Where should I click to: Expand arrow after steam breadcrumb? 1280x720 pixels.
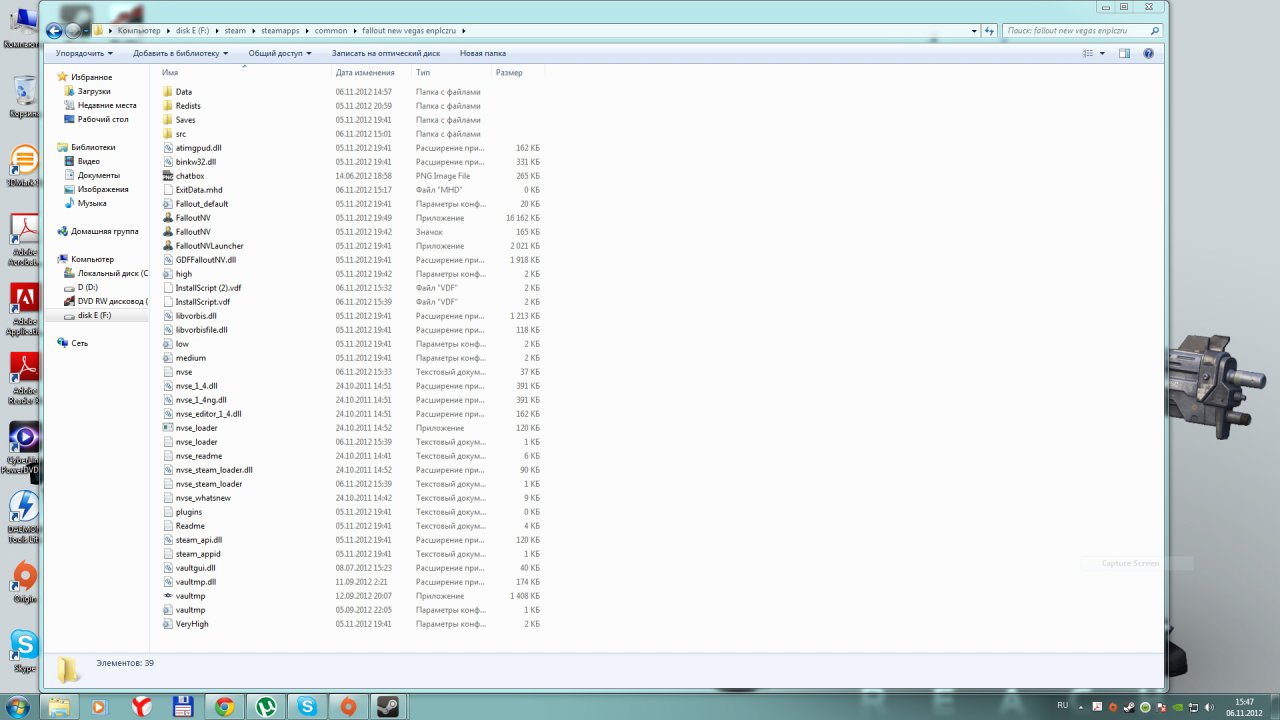click(x=253, y=31)
